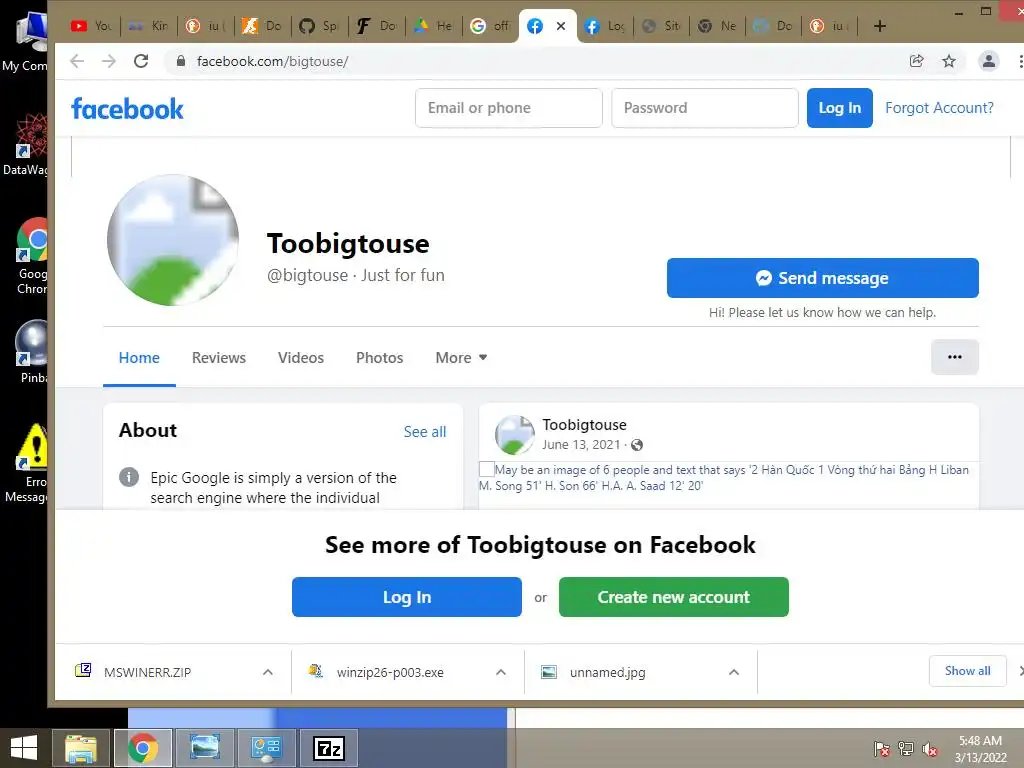Click the About info icon
Screen dimensions: 1024x768
[x=129, y=477]
